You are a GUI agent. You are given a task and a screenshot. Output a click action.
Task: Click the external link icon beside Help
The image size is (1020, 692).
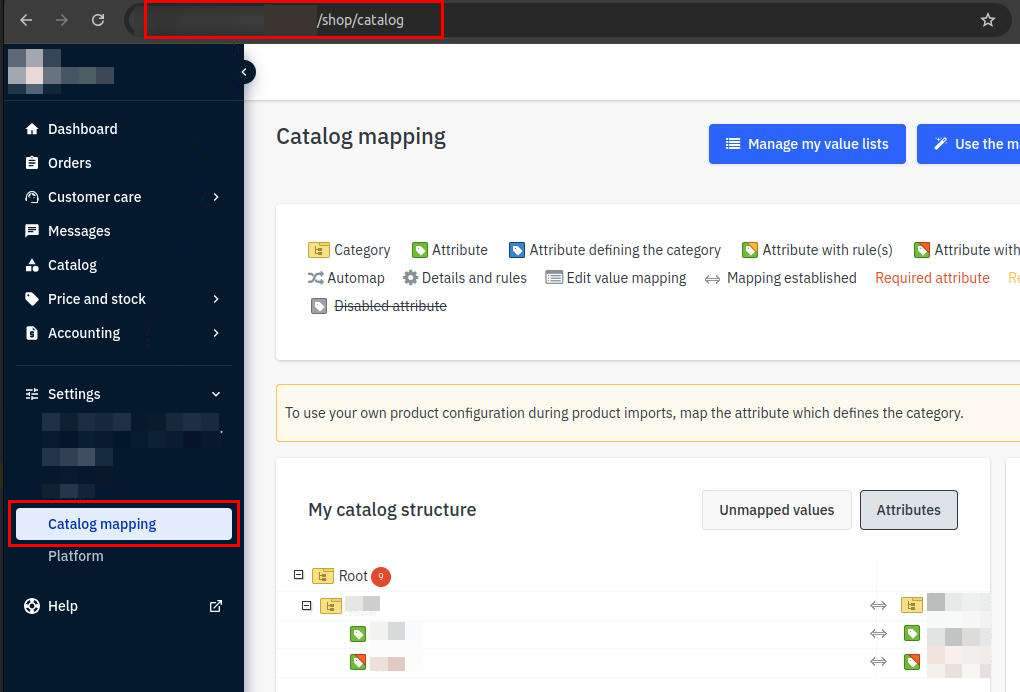216,606
